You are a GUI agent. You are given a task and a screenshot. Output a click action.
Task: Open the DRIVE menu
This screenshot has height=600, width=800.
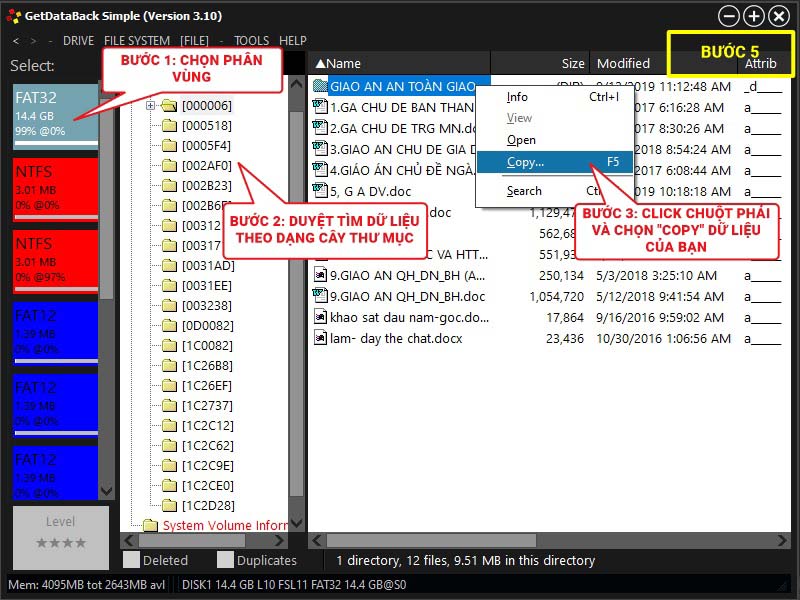click(x=78, y=41)
